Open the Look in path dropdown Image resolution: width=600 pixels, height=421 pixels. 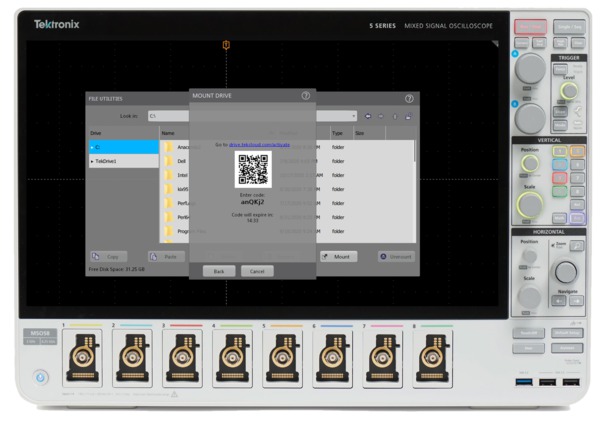[x=353, y=116]
